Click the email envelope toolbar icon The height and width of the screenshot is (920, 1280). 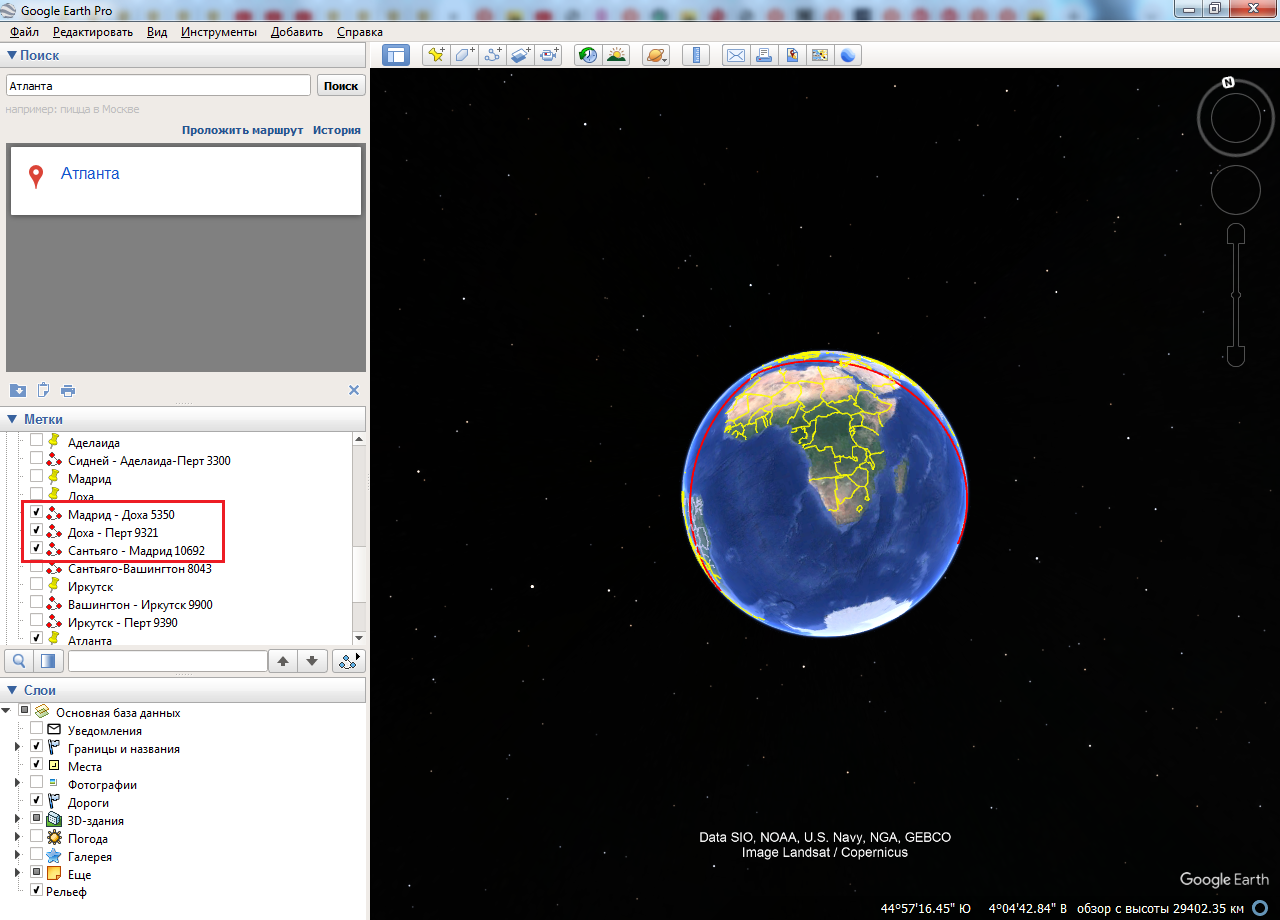pyautogui.click(x=736, y=55)
